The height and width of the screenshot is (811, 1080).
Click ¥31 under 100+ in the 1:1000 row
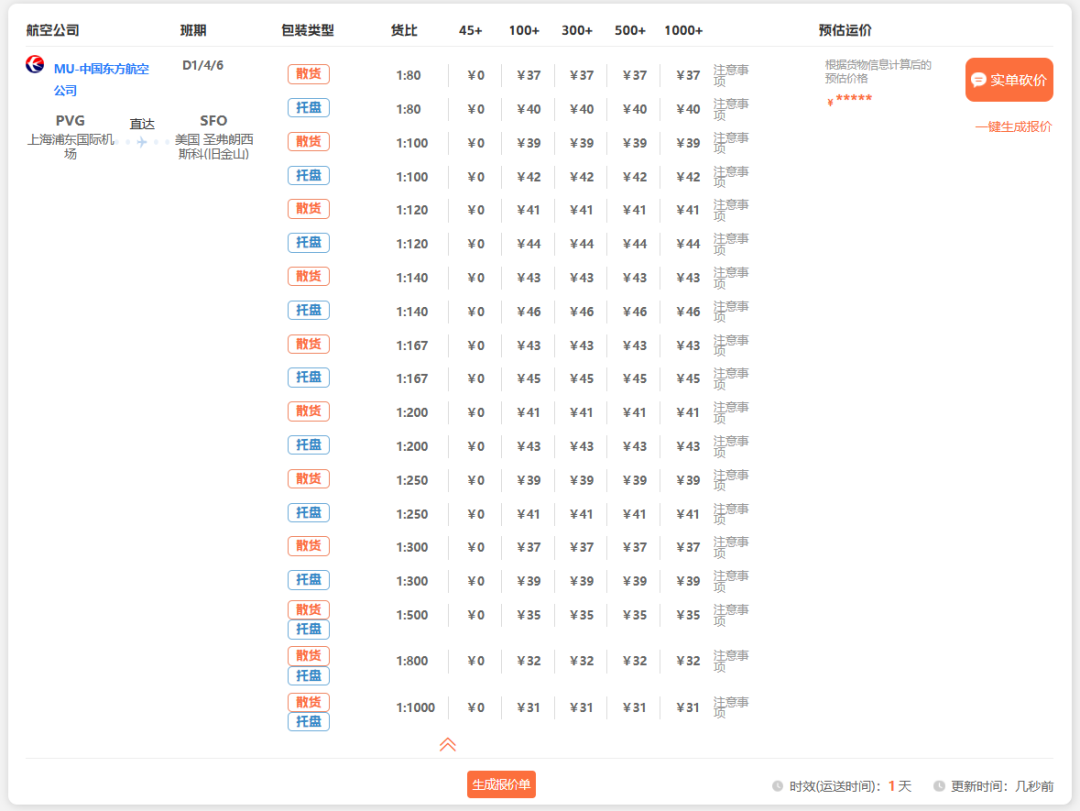pyautogui.click(x=528, y=708)
